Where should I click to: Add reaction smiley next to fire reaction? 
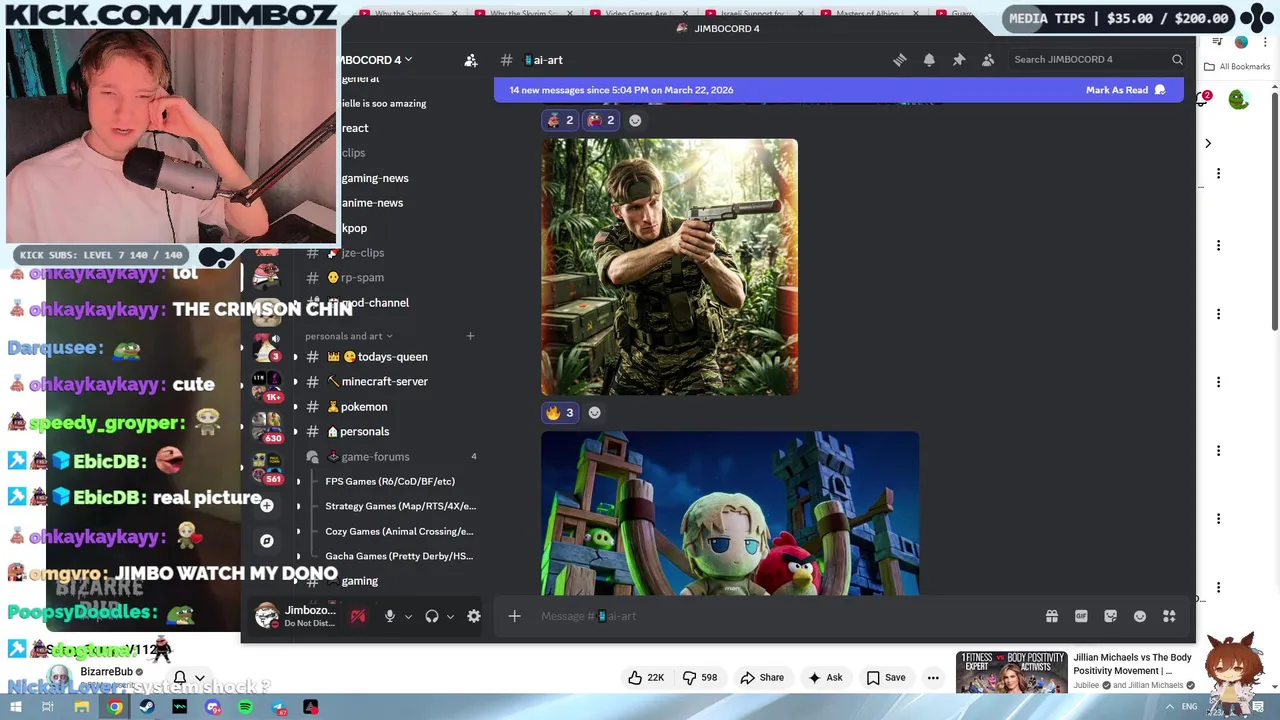(x=594, y=412)
